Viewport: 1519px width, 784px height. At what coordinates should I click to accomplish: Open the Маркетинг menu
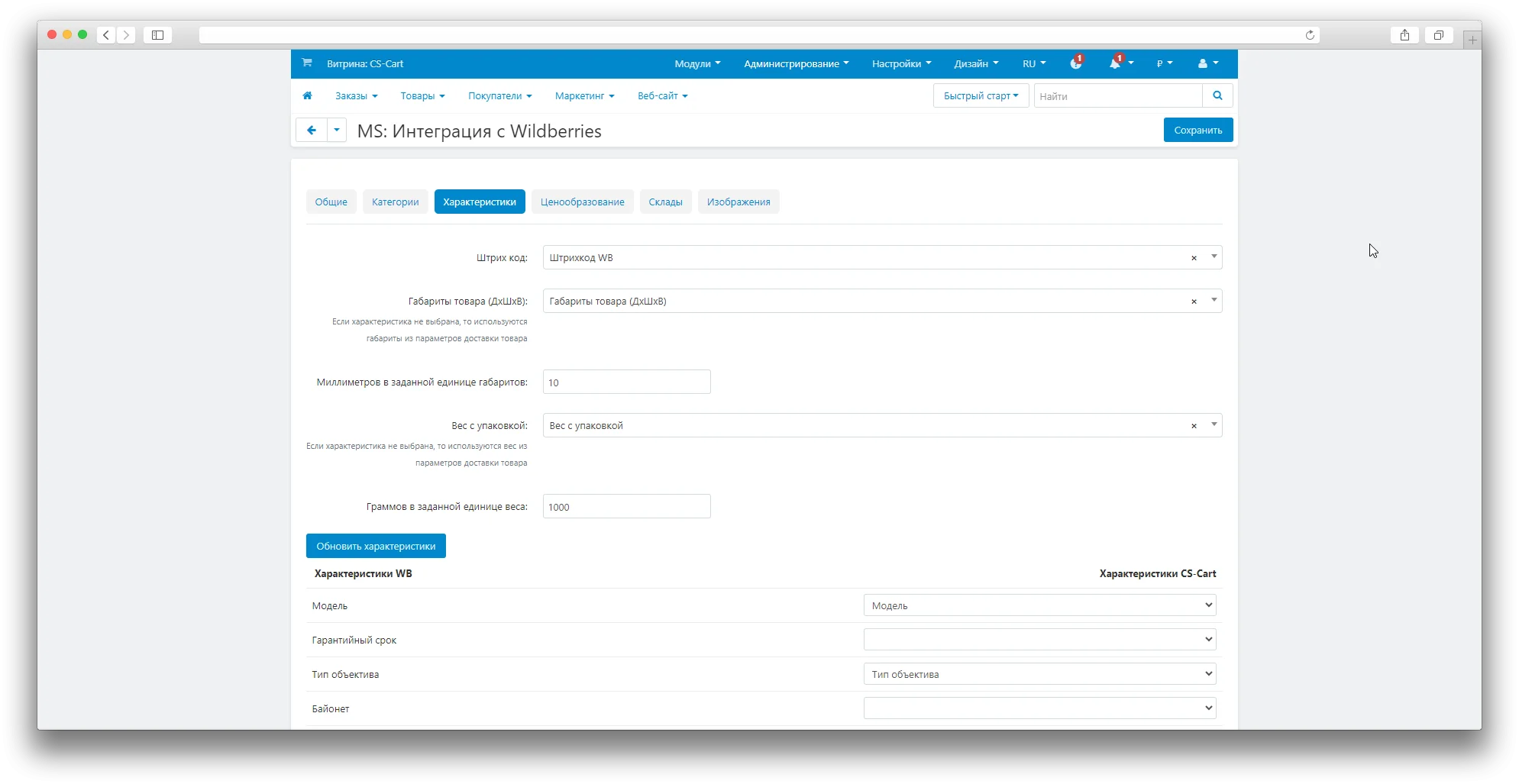tap(585, 95)
